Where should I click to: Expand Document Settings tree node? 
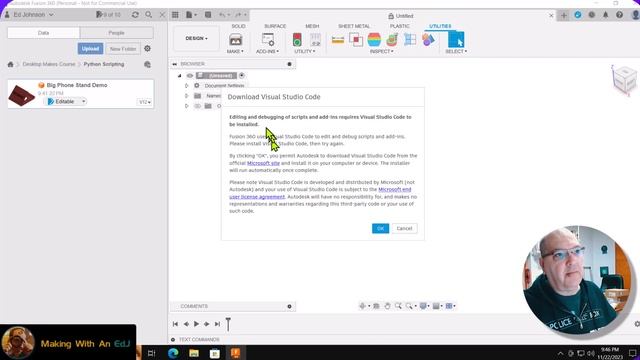[187, 86]
